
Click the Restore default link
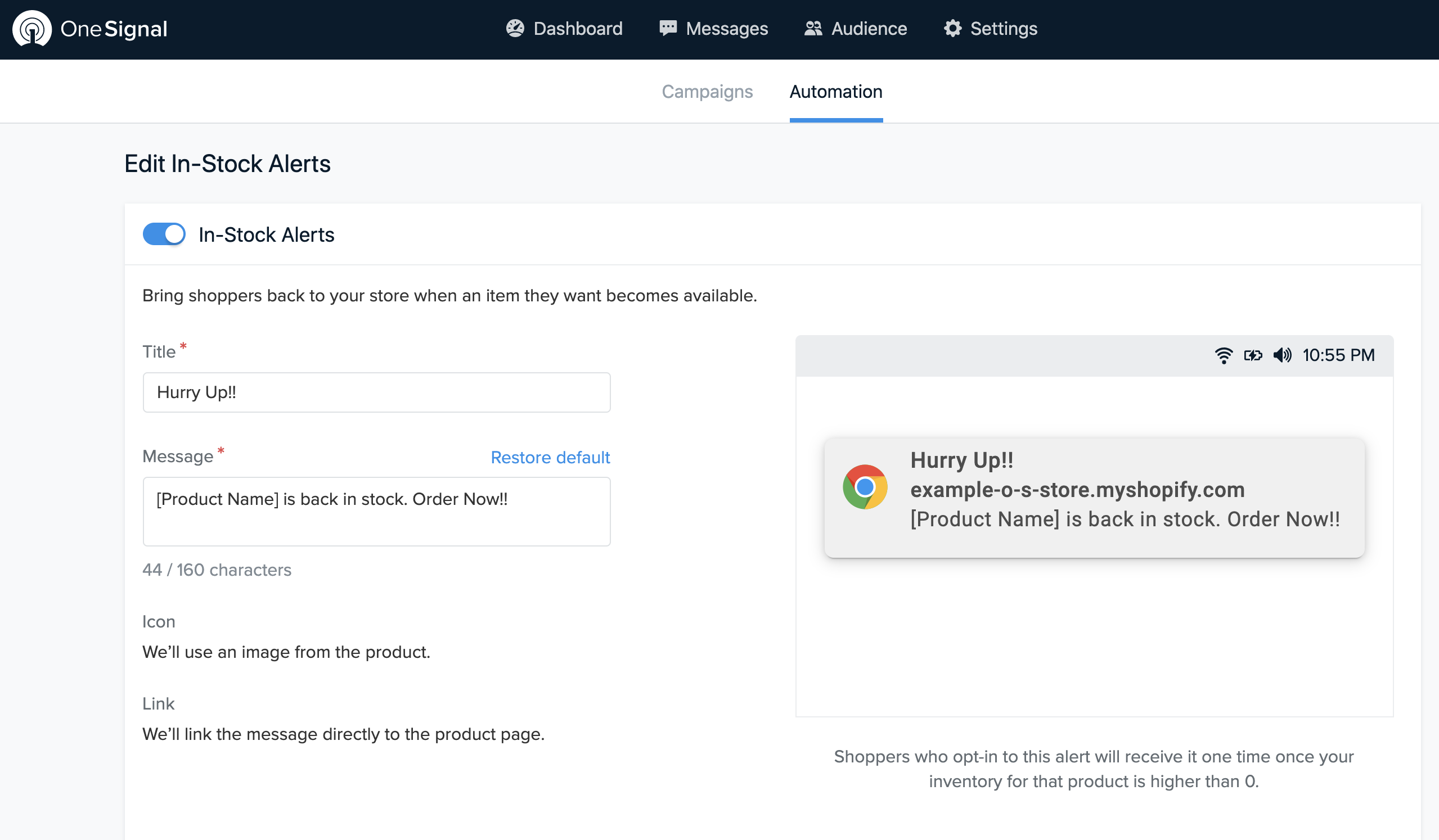coord(550,457)
